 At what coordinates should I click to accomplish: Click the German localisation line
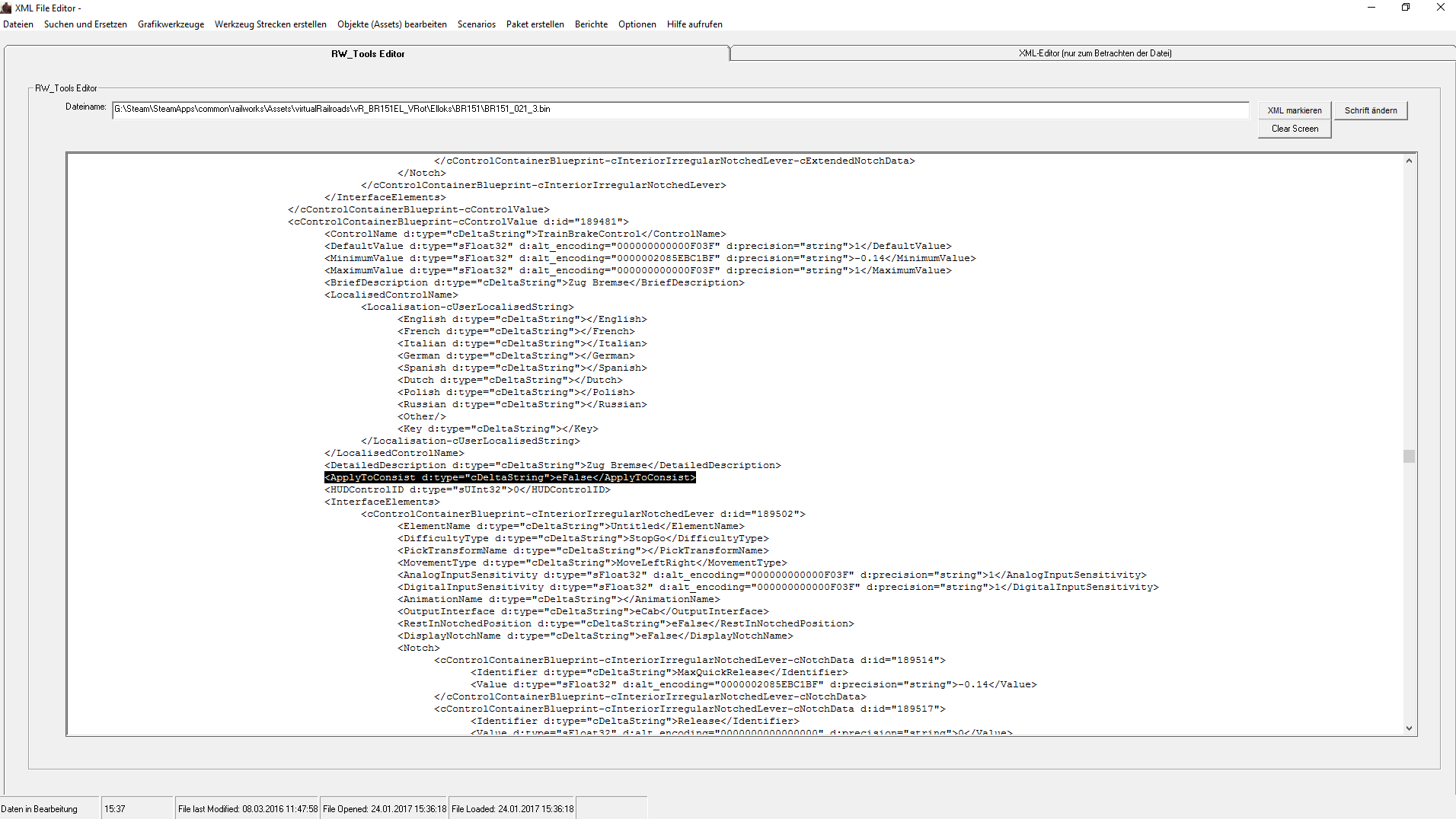tap(516, 355)
